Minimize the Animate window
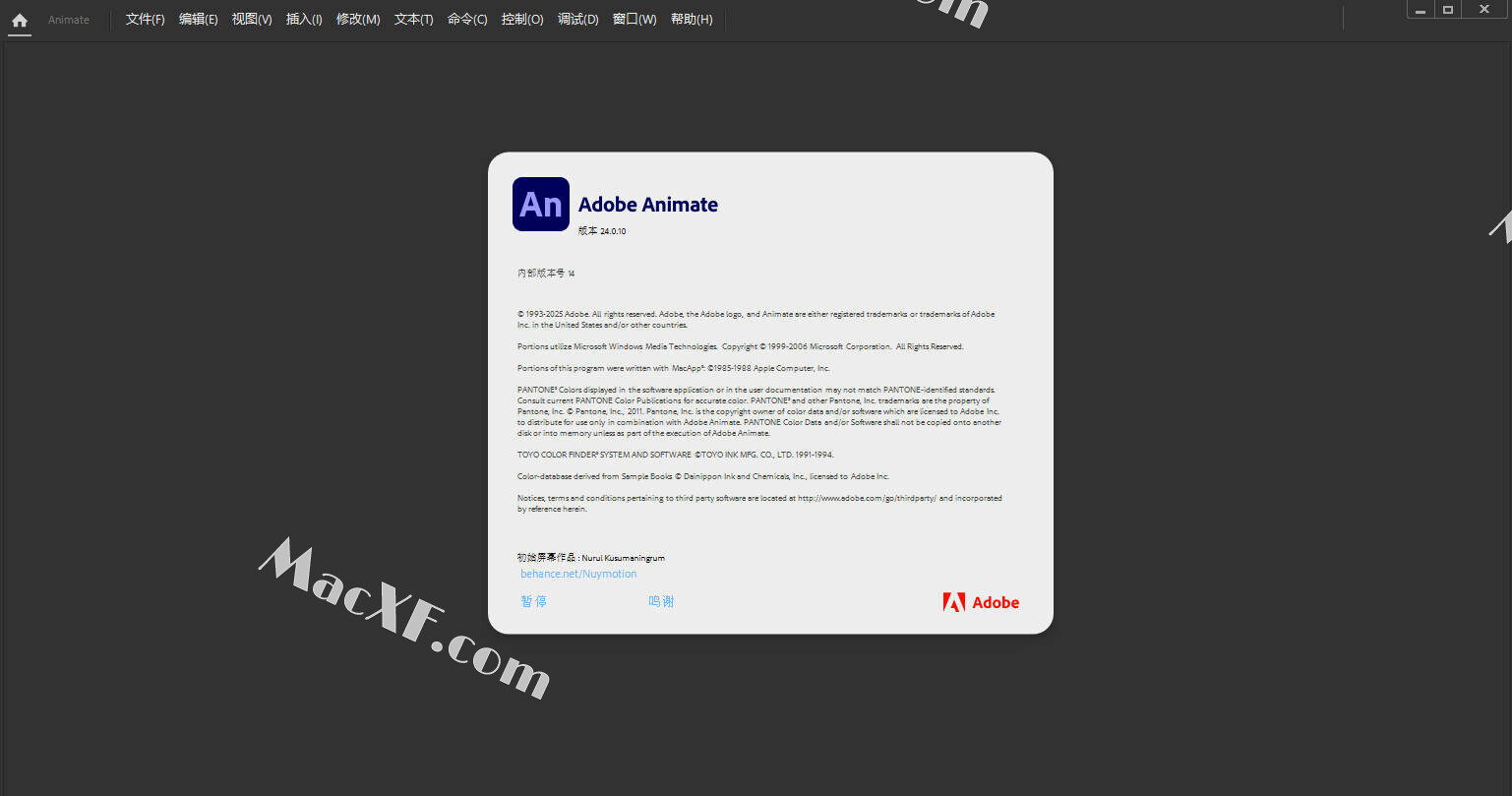The width and height of the screenshot is (1512, 796). [1420, 9]
